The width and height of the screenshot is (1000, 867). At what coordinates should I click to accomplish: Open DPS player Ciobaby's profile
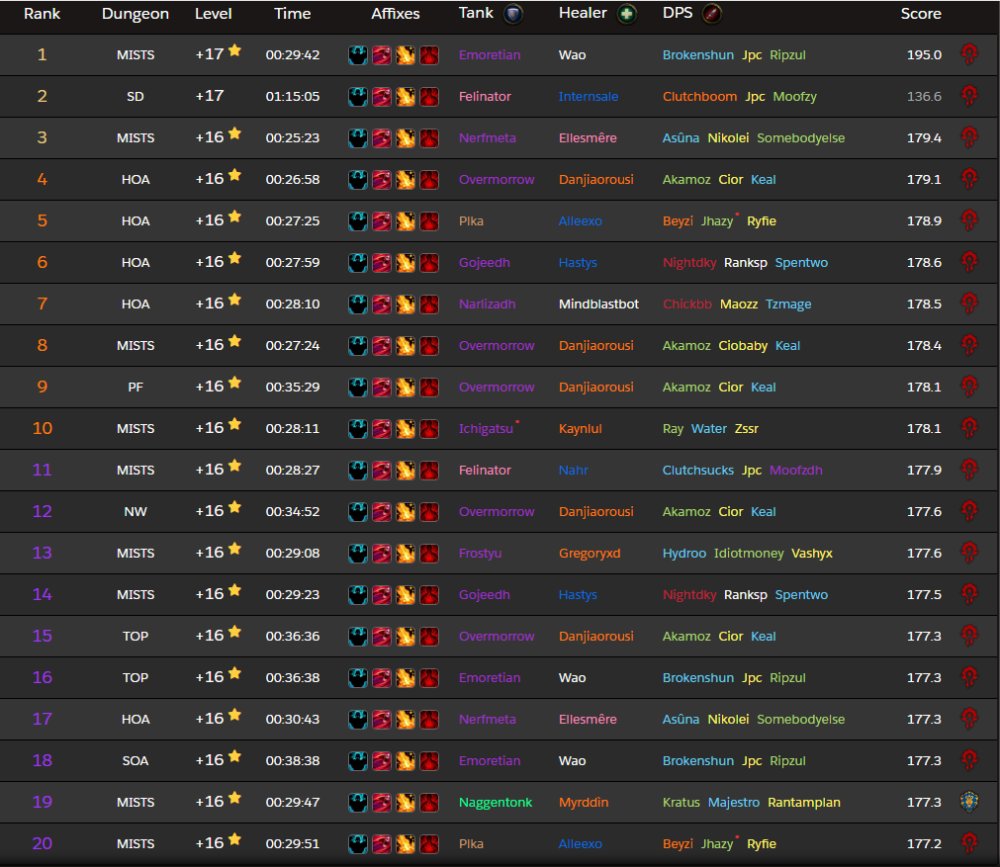pos(743,346)
